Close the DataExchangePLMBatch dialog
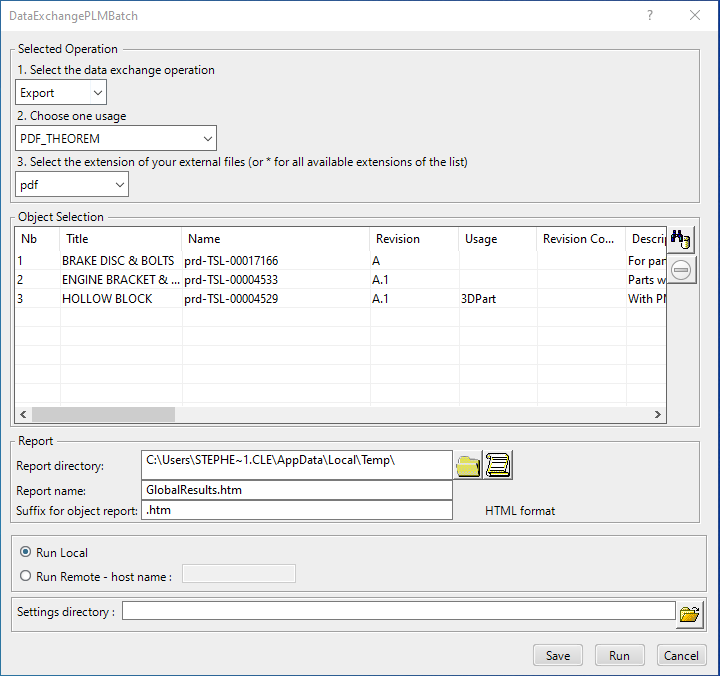This screenshot has width=720, height=676. [x=695, y=16]
